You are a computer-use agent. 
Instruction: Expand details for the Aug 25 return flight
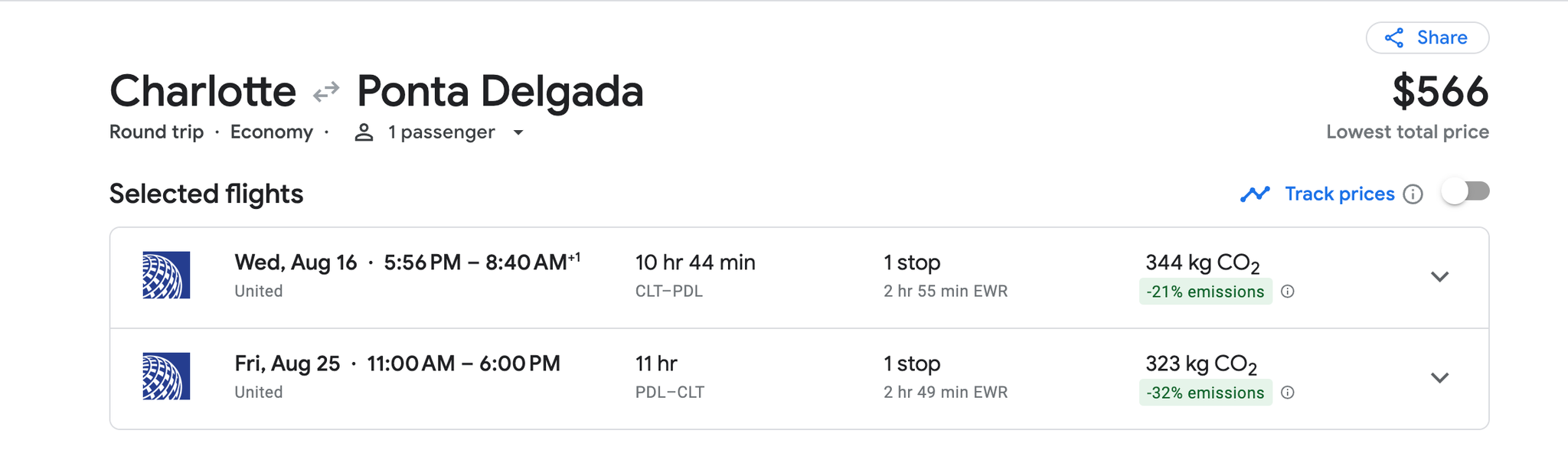[x=1440, y=377]
